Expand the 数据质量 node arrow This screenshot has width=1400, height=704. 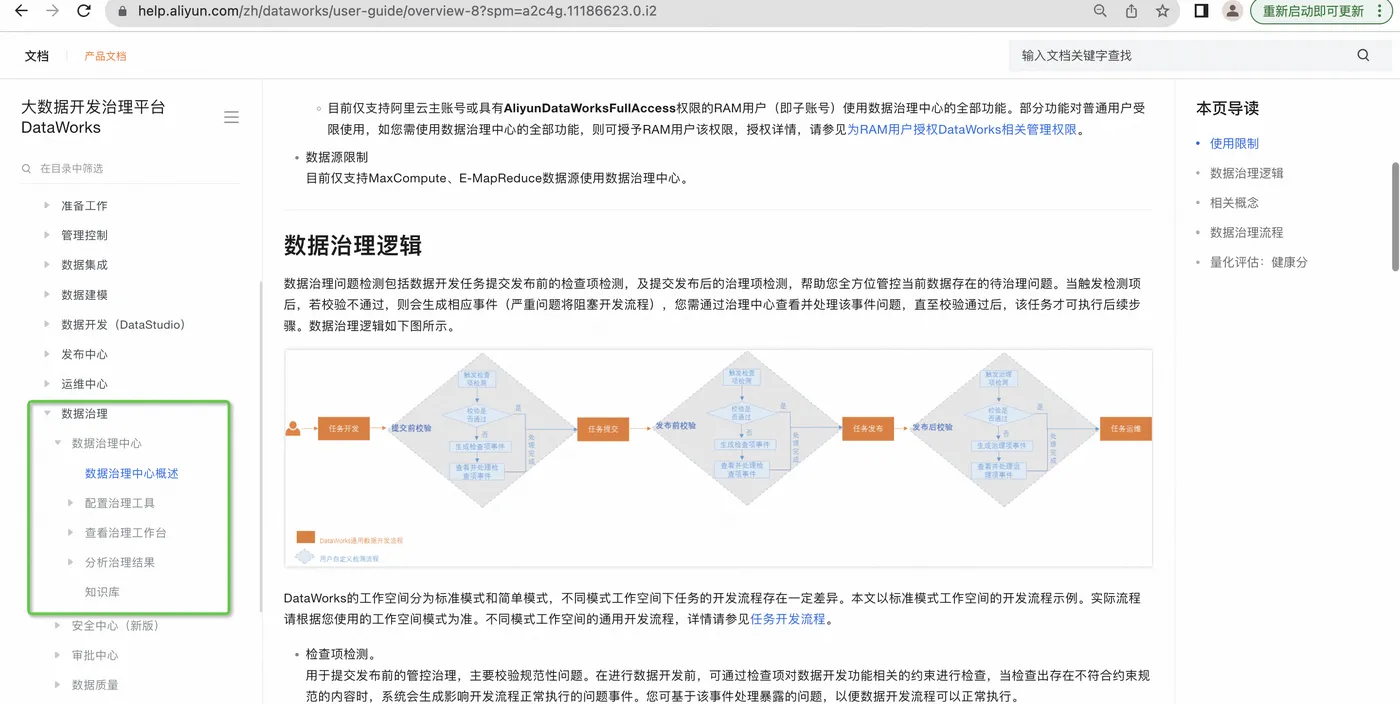pos(58,685)
